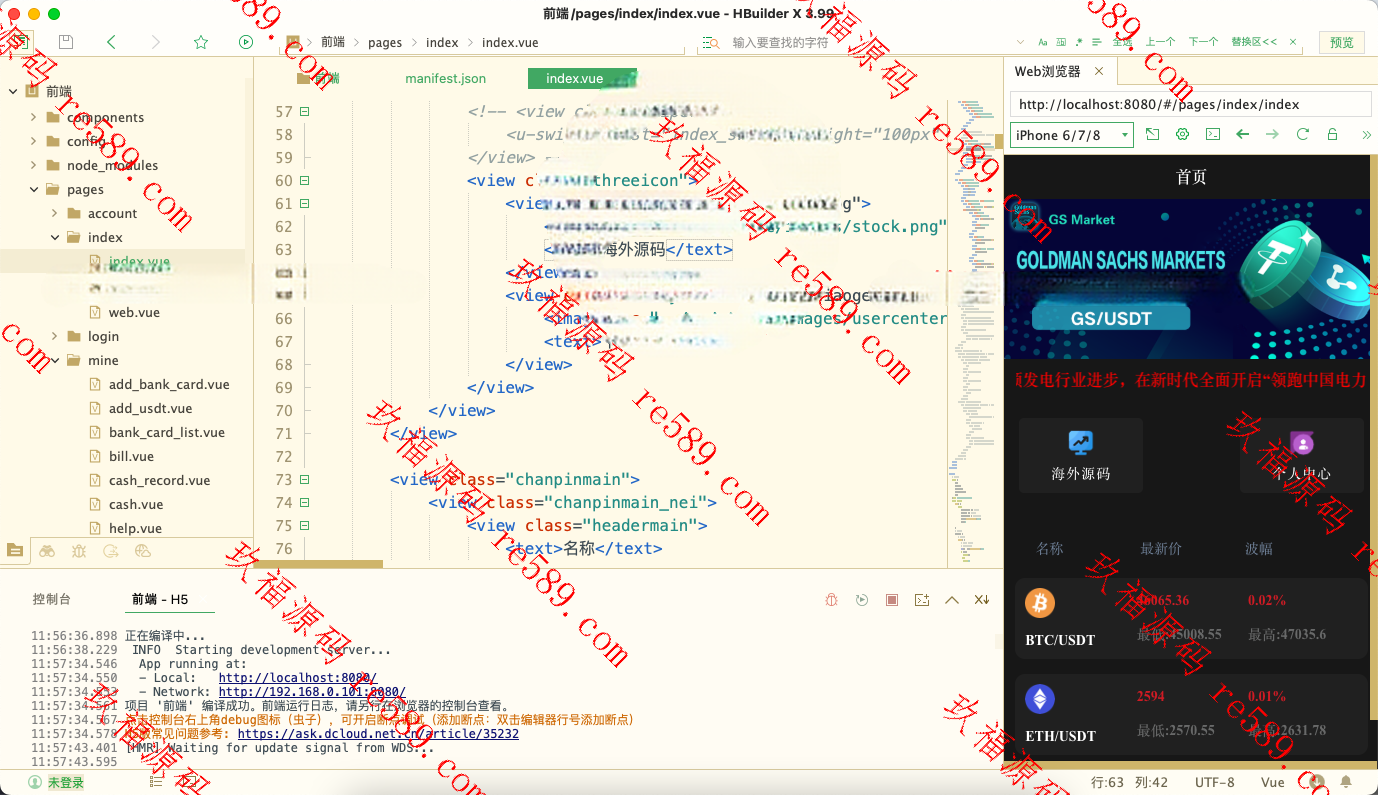Close the Web浏览器 tab

[x=1099, y=71]
